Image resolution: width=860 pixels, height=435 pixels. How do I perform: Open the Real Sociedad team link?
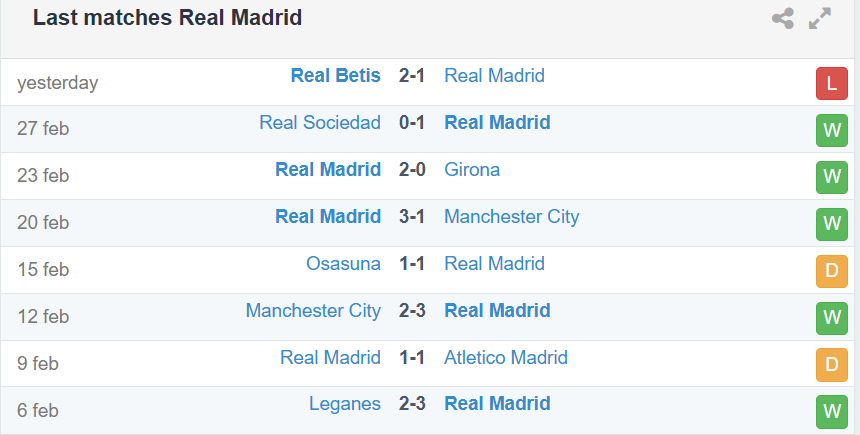coord(320,122)
